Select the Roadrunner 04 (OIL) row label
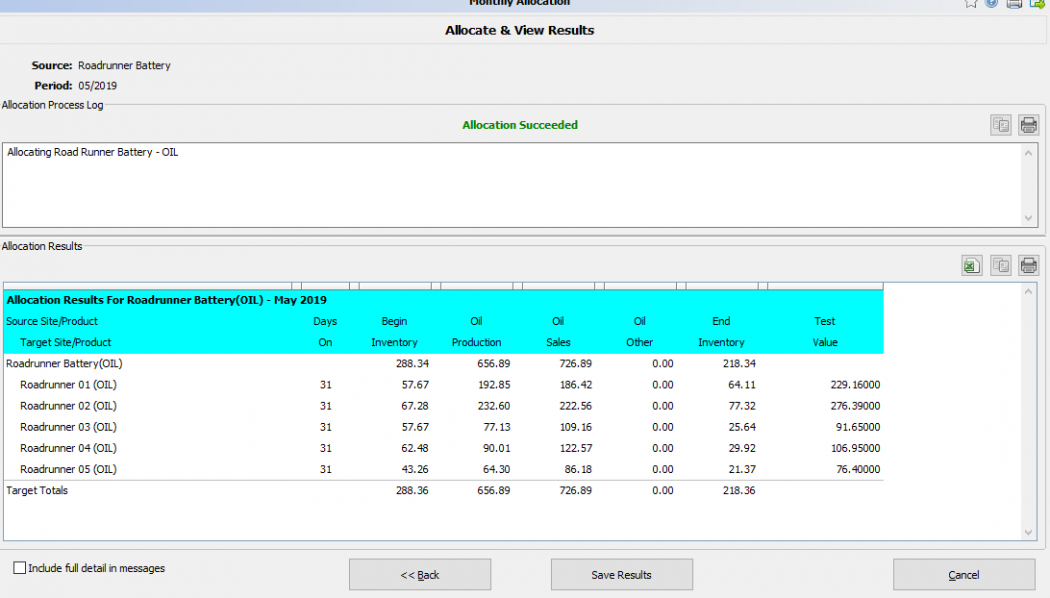Image resolution: width=1050 pixels, height=598 pixels. (68, 448)
